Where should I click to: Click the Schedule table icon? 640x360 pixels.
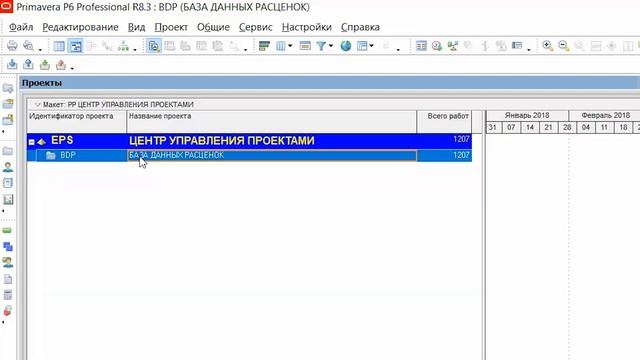click(421, 46)
